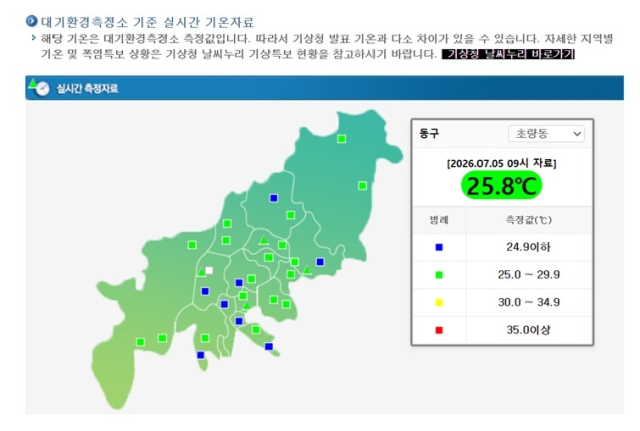Click the 동구 district label
640x431 pixels.
(429, 133)
